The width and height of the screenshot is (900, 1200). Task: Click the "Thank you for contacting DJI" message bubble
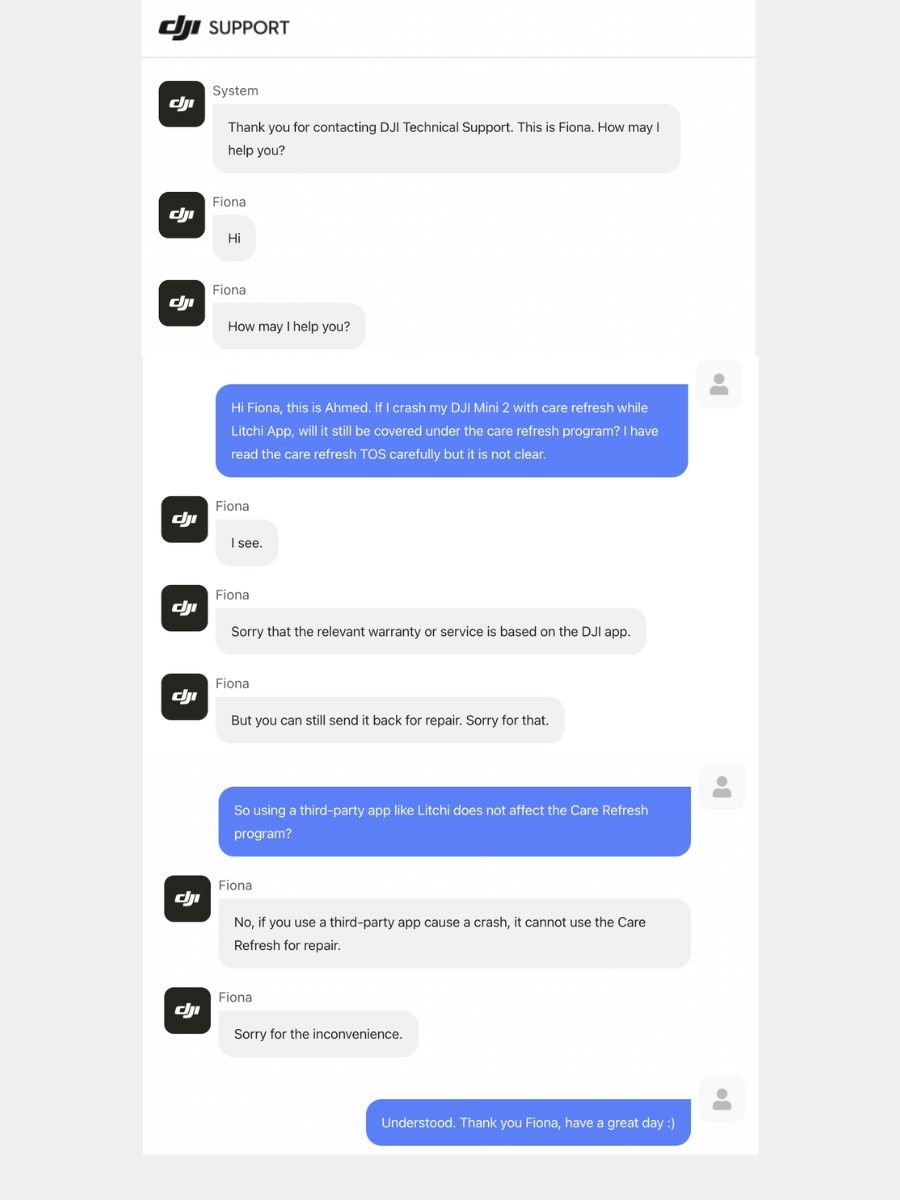446,139
